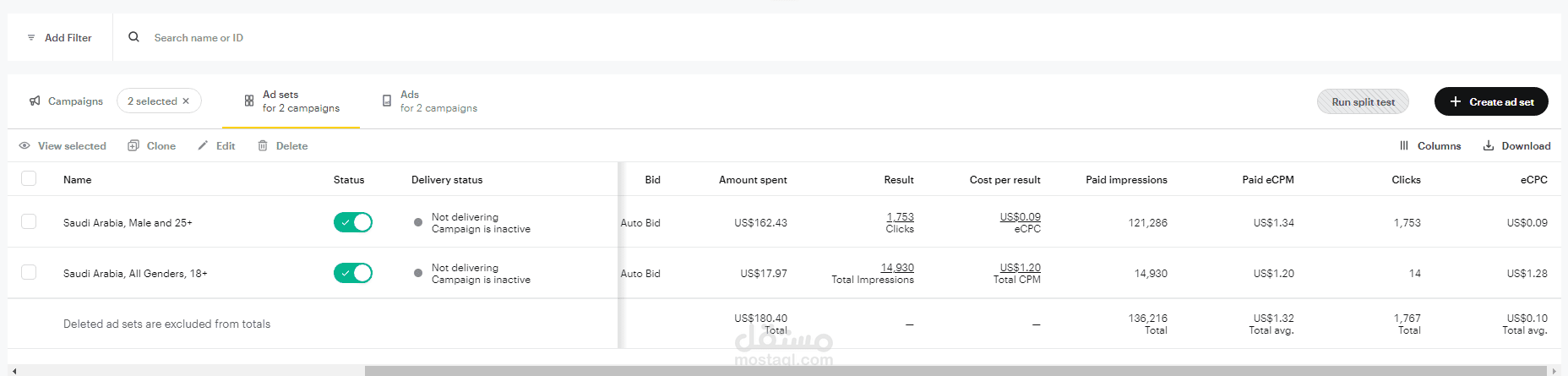This screenshot has width=1568, height=376.
Task: Open the Columns selector
Action: (1430, 146)
